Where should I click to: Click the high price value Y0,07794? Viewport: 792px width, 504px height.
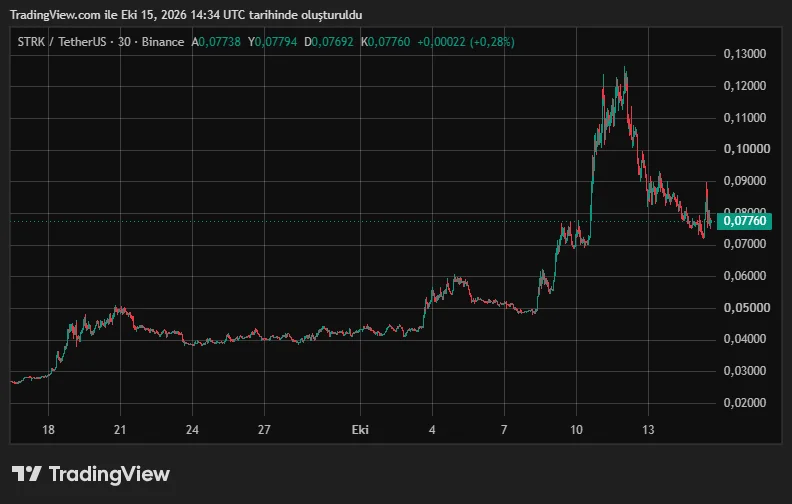(272, 42)
